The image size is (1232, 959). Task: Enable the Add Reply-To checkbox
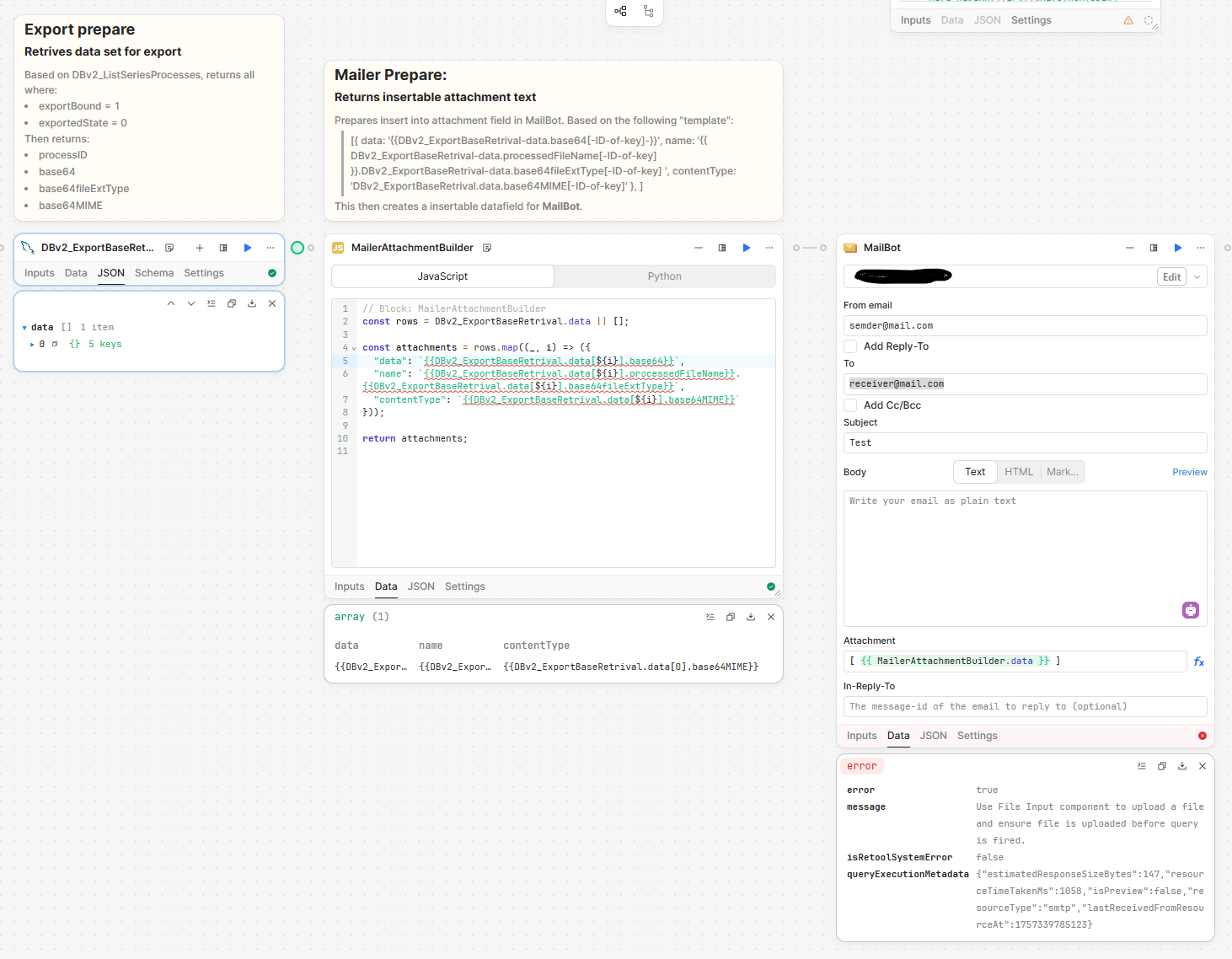pyautogui.click(x=850, y=346)
